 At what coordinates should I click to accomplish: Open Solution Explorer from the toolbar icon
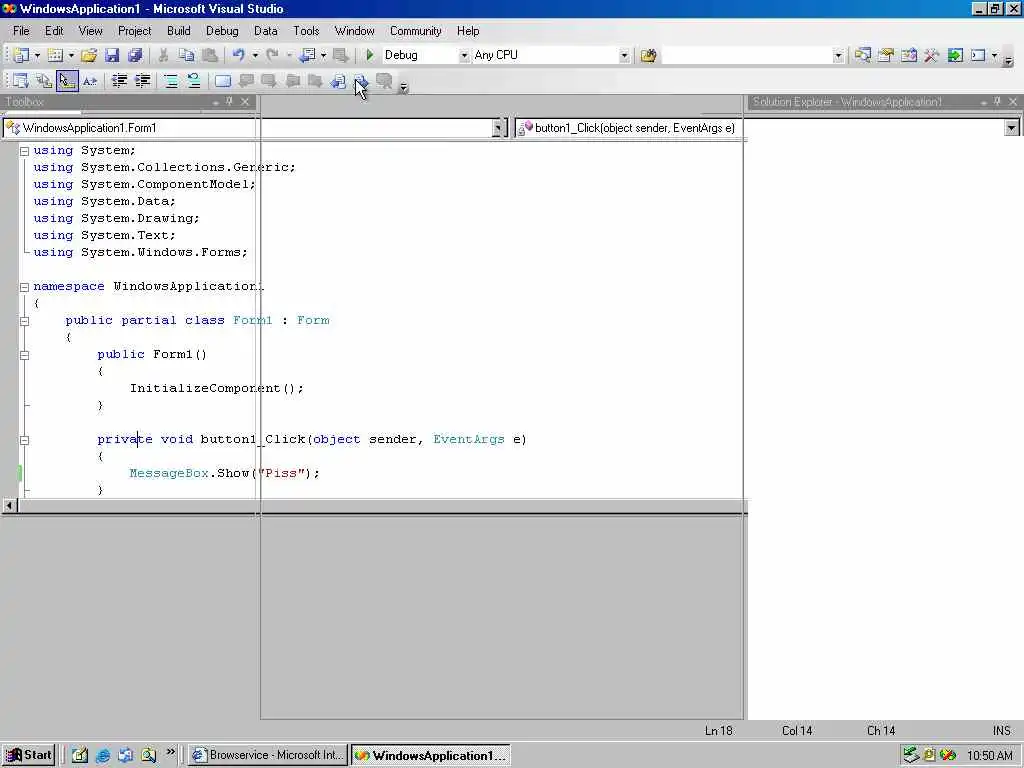click(863, 56)
